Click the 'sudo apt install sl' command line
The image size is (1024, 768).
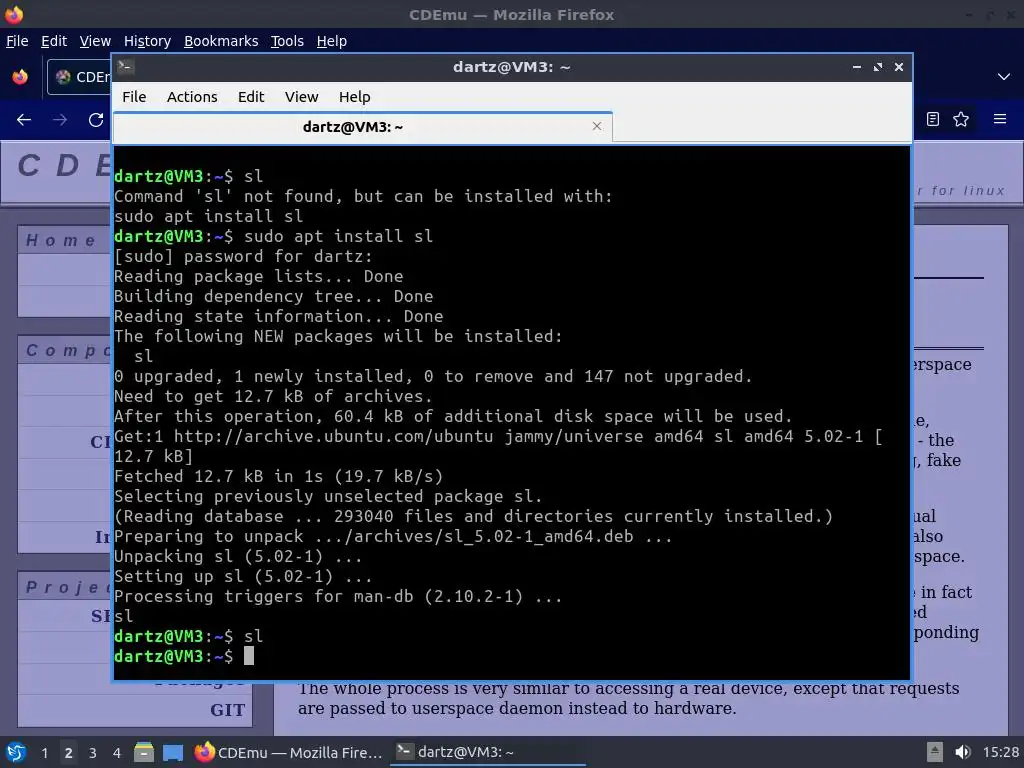pos(273,236)
